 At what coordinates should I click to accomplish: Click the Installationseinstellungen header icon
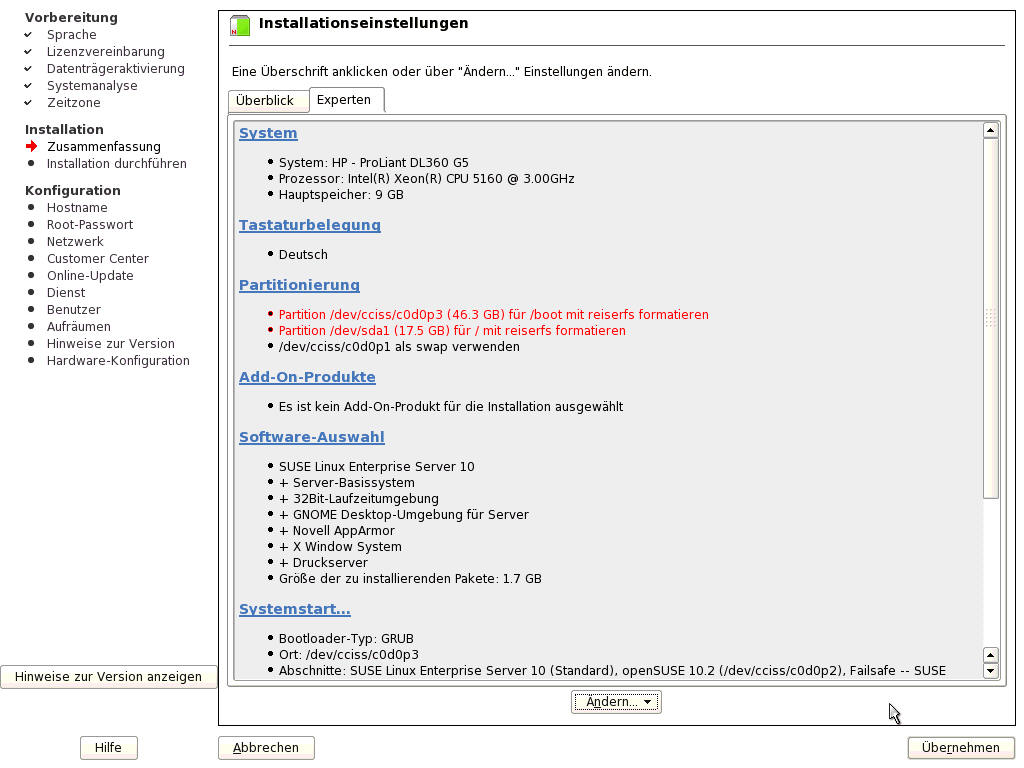240,25
